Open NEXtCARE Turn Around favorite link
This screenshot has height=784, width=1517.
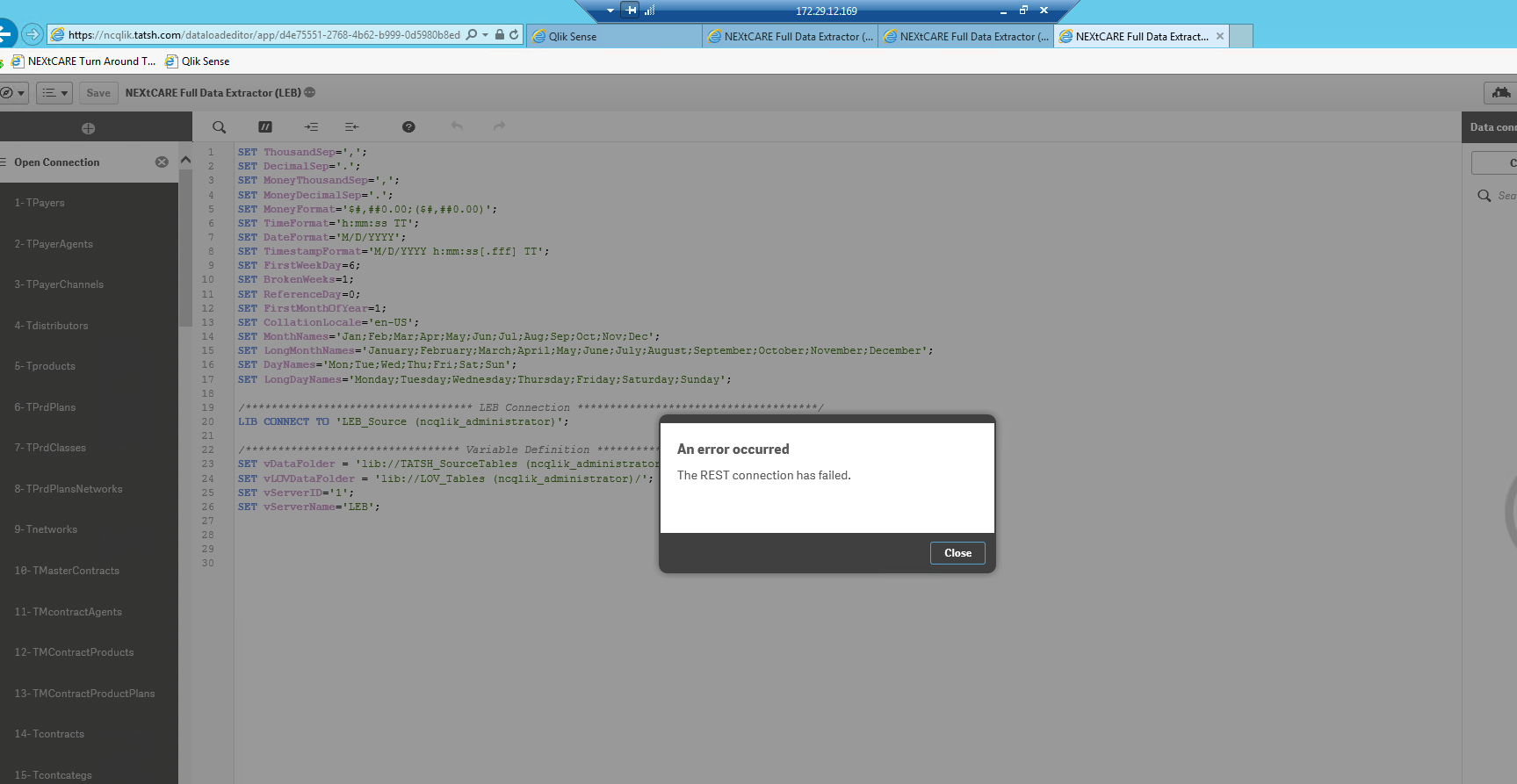click(84, 61)
